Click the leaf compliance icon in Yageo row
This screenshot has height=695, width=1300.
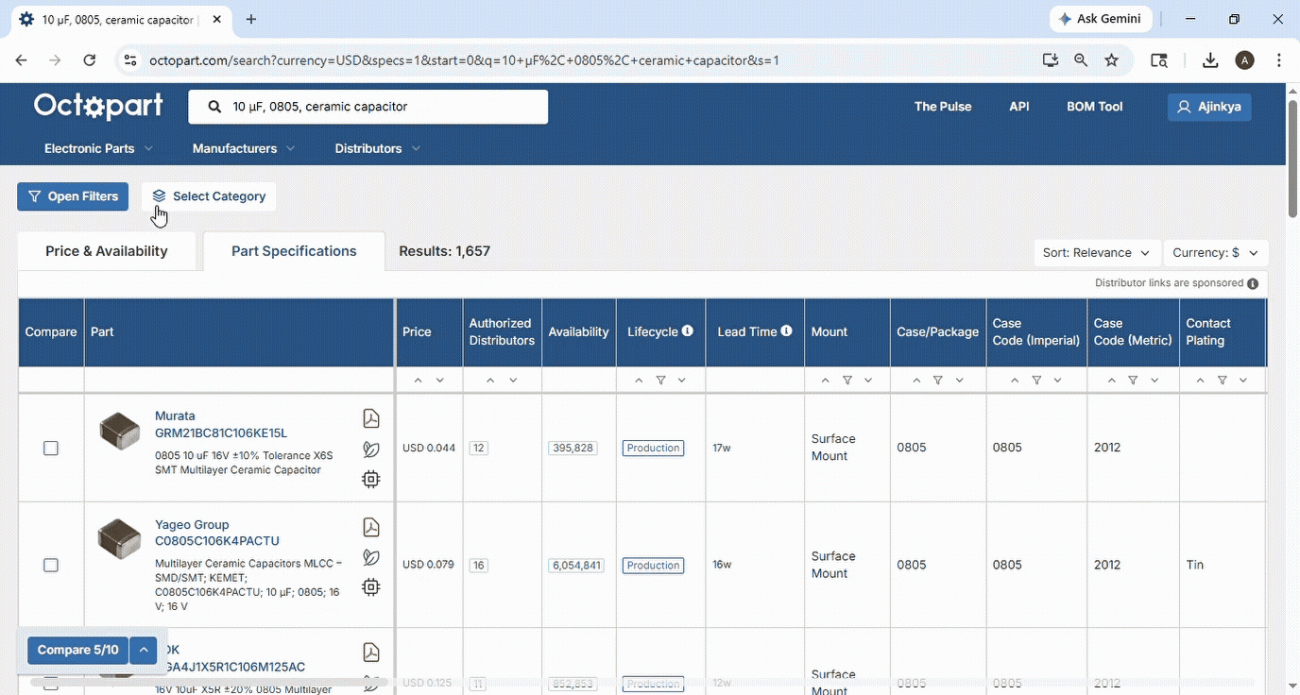tap(371, 557)
